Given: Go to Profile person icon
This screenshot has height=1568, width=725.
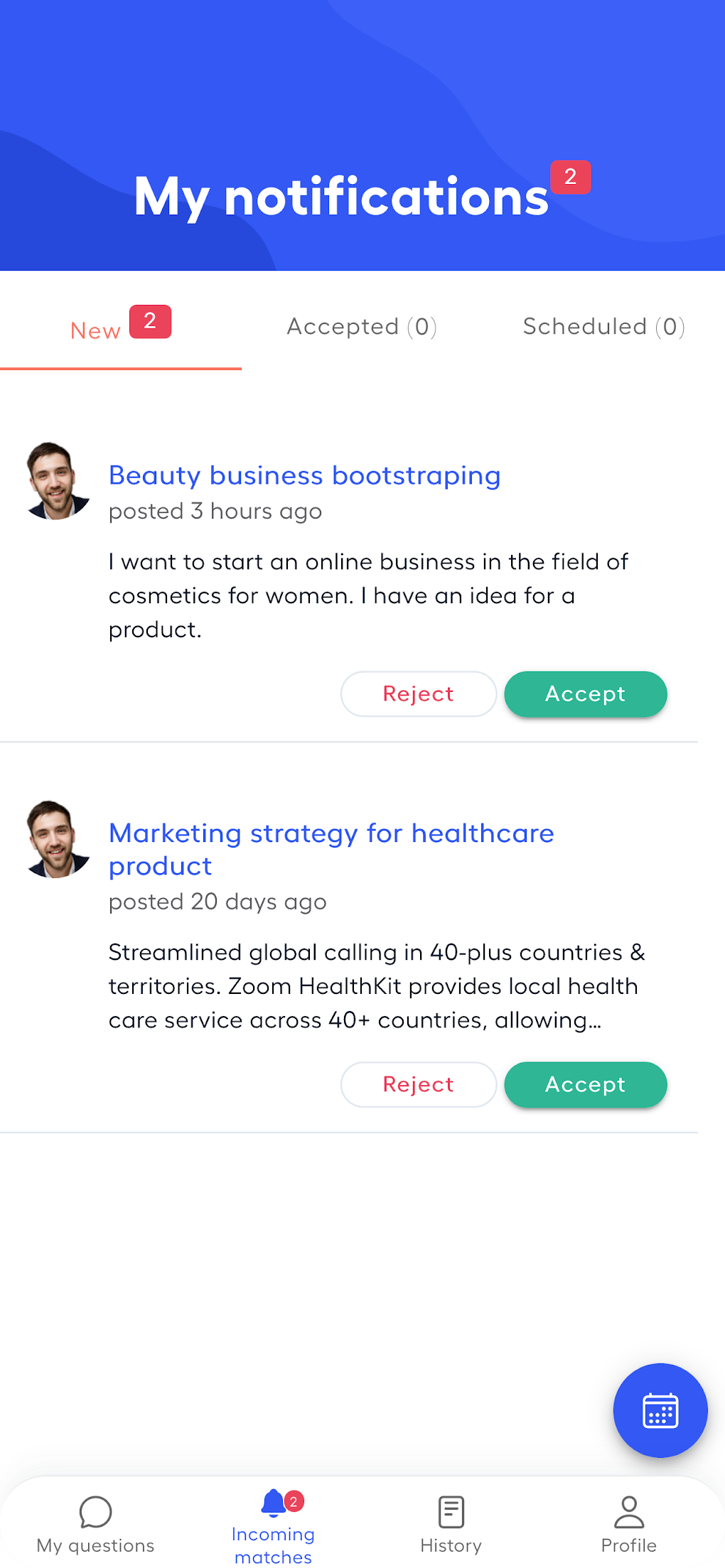Looking at the screenshot, I should (628, 1511).
